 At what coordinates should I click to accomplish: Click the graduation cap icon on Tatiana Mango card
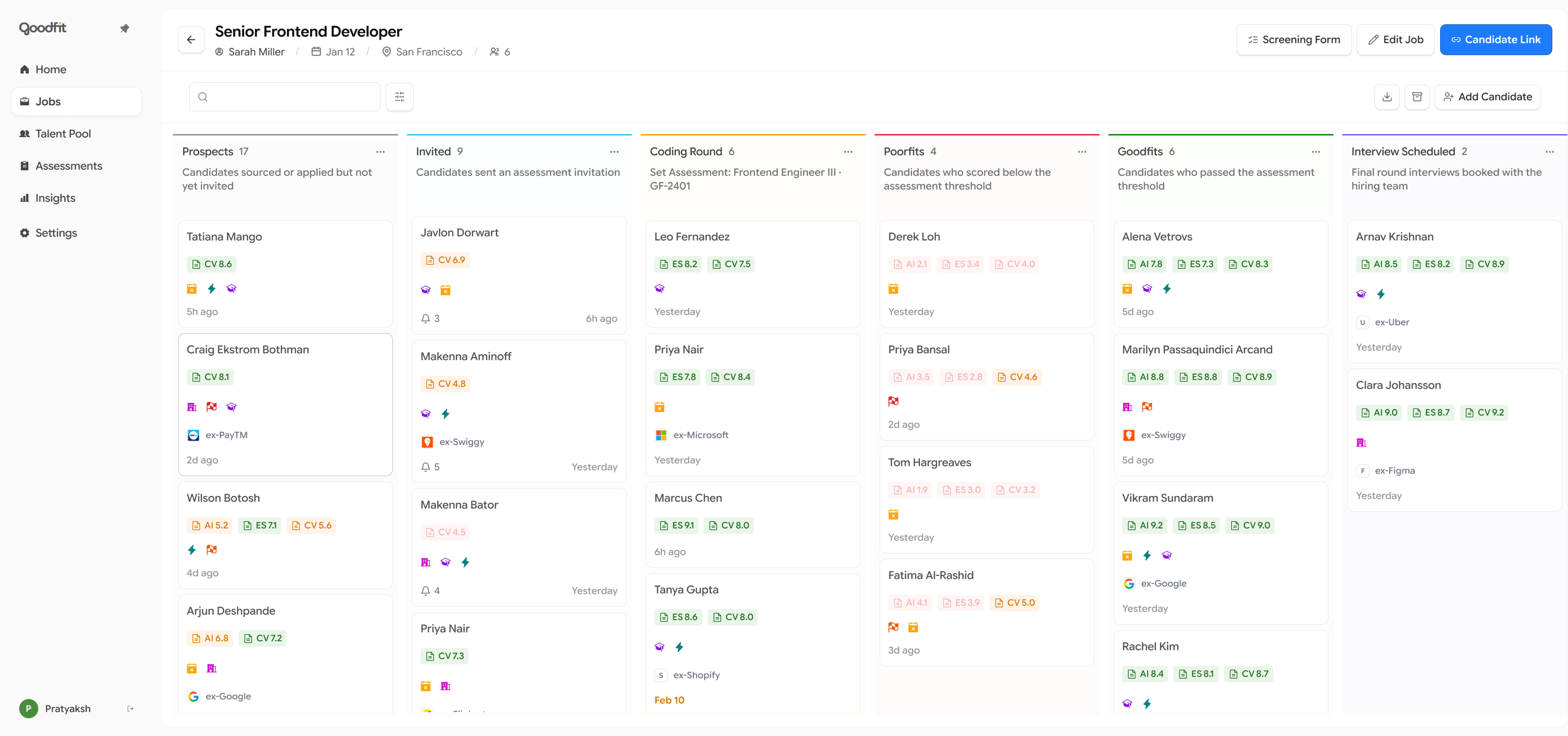tap(231, 289)
